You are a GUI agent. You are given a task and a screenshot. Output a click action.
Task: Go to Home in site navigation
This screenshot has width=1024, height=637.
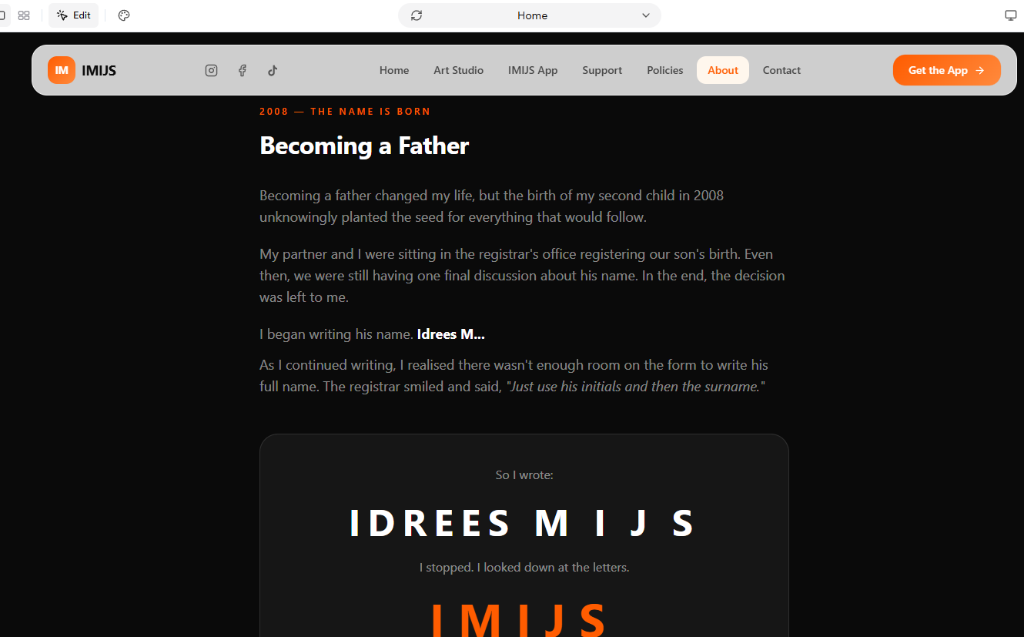coord(394,71)
